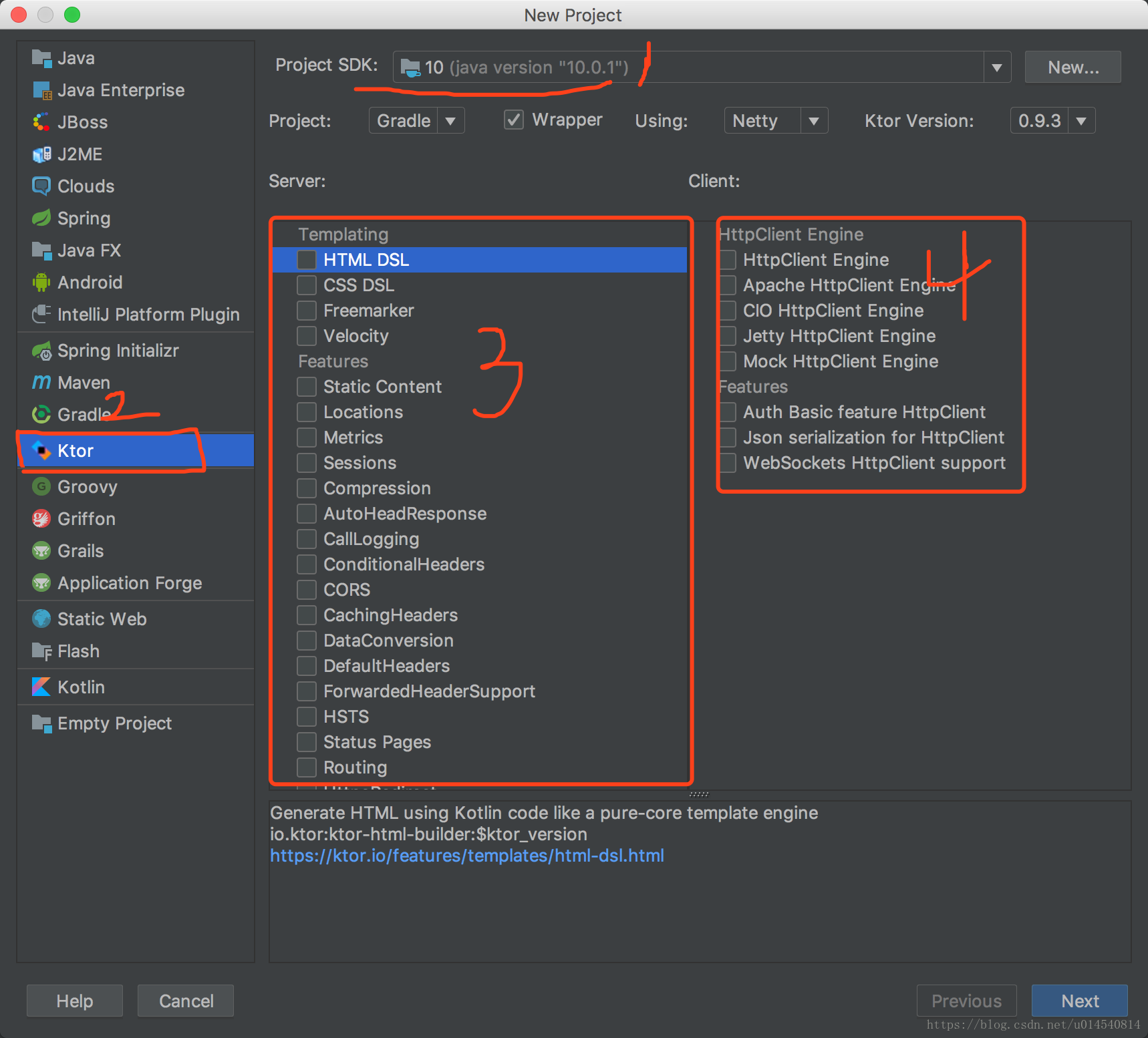Select Spring in project type list

click(136, 218)
